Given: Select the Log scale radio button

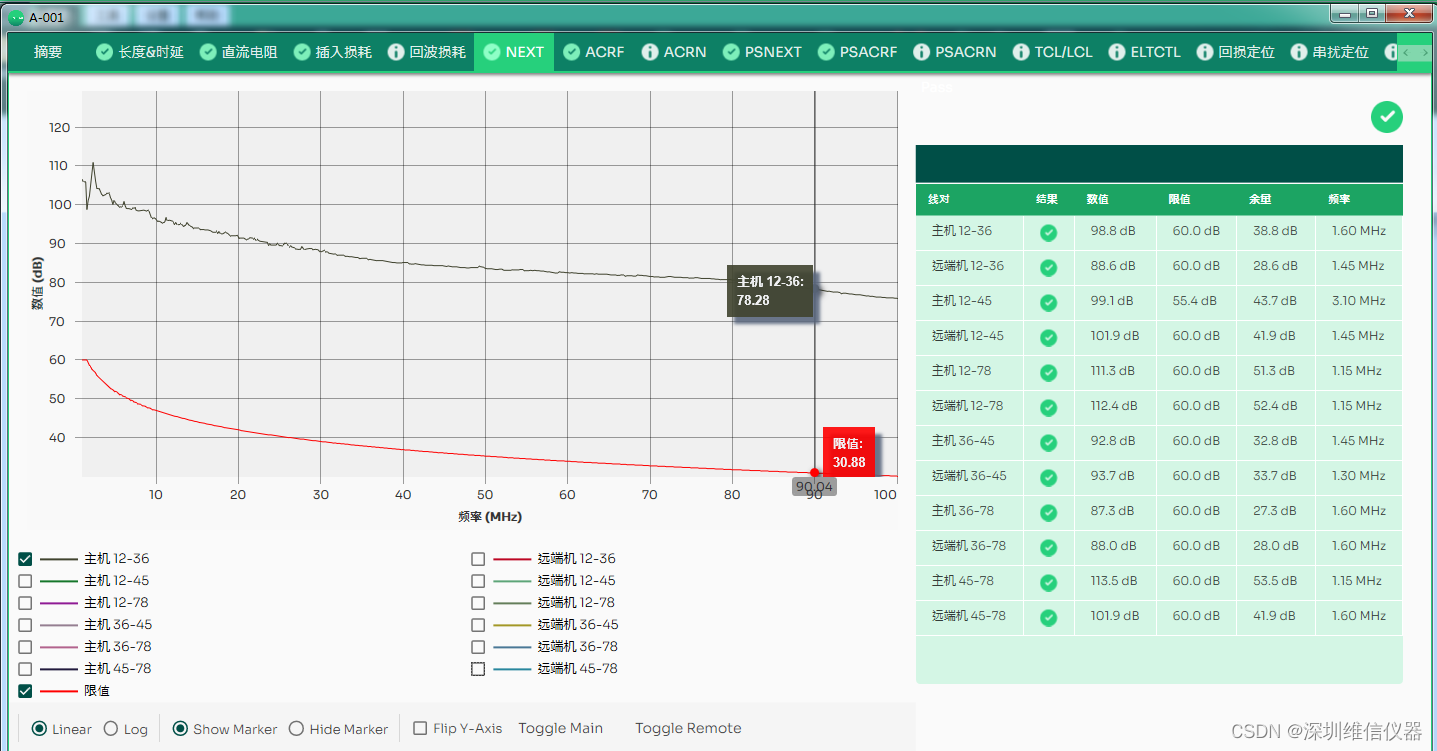Looking at the screenshot, I should tap(111, 729).
